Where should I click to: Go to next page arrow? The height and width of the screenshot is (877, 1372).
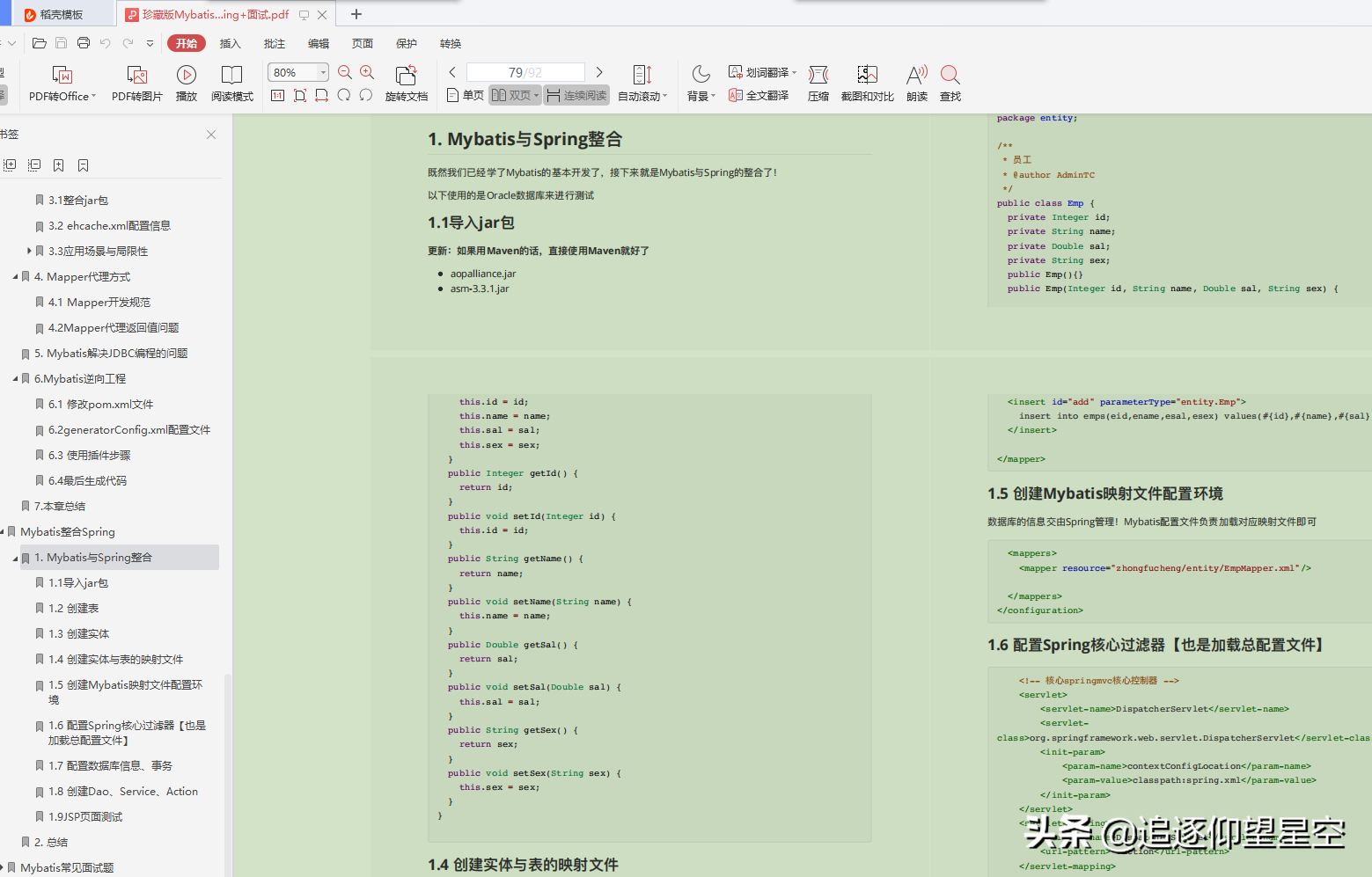tap(599, 72)
